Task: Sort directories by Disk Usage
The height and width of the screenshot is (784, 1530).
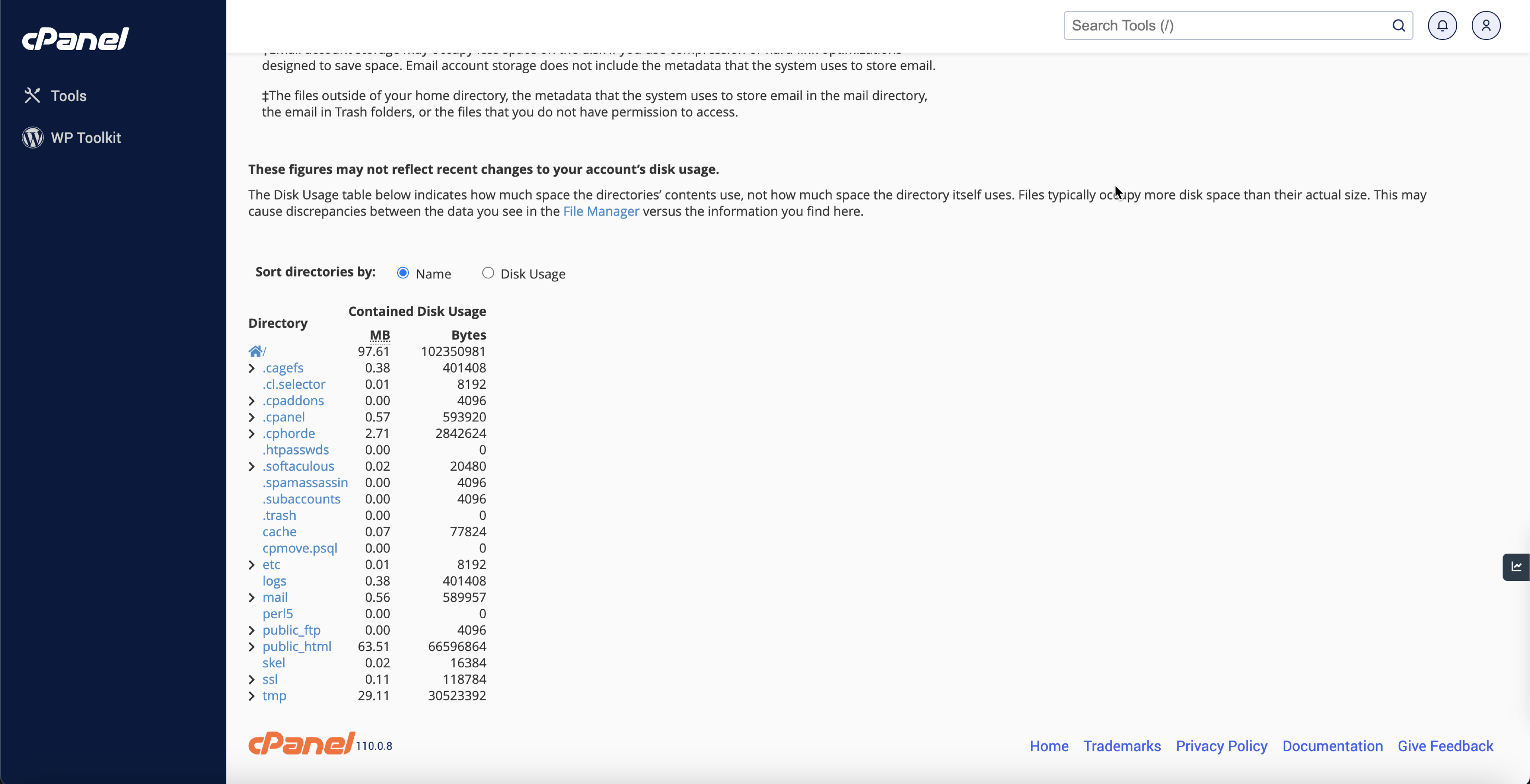Action: (x=488, y=272)
